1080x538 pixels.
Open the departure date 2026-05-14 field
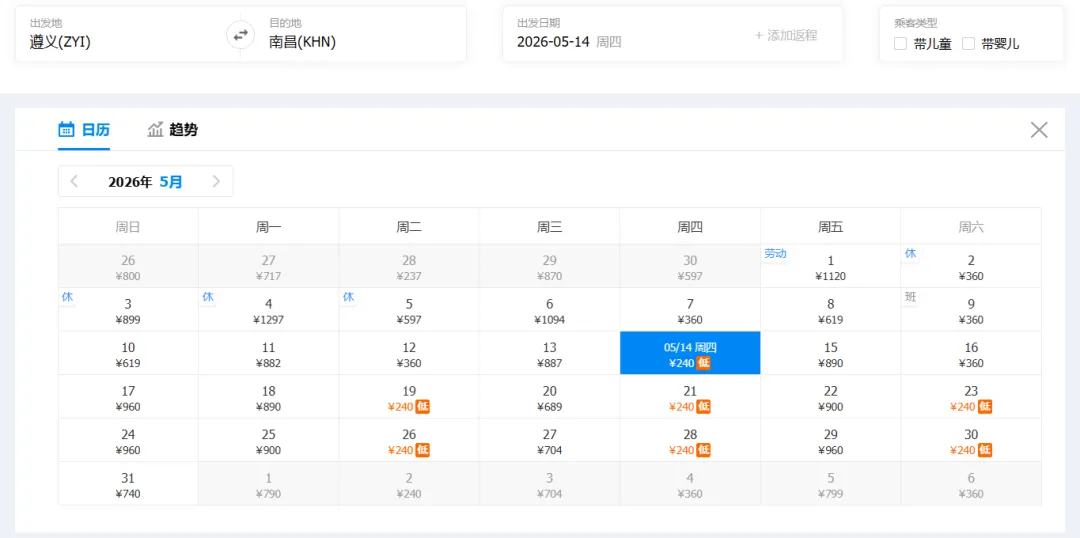pyautogui.click(x=569, y=42)
